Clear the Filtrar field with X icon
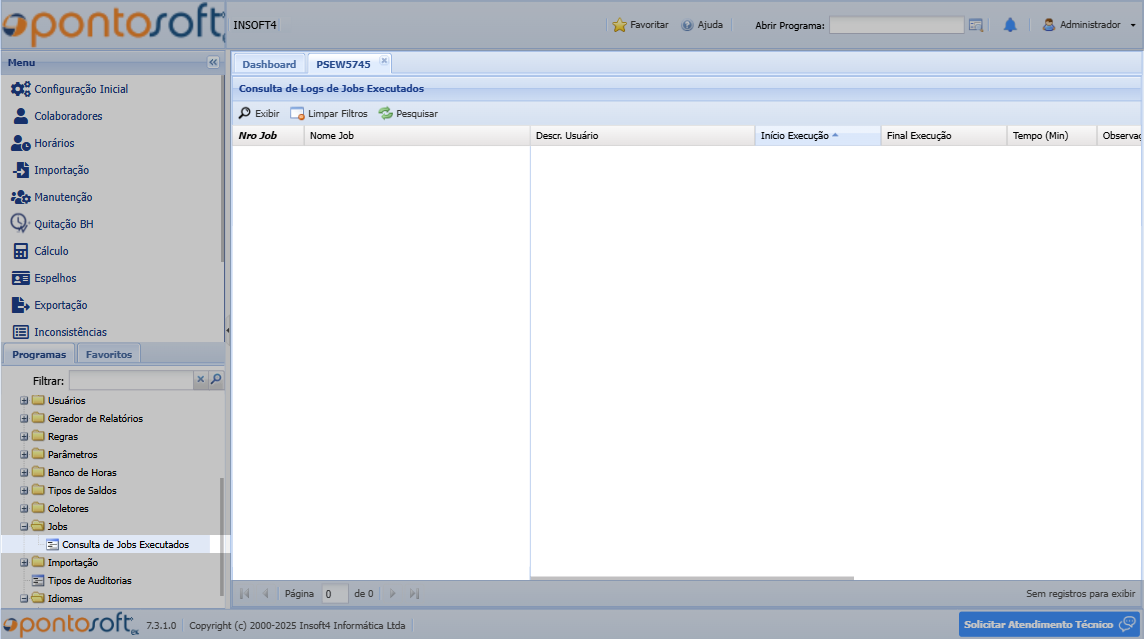 (x=200, y=380)
